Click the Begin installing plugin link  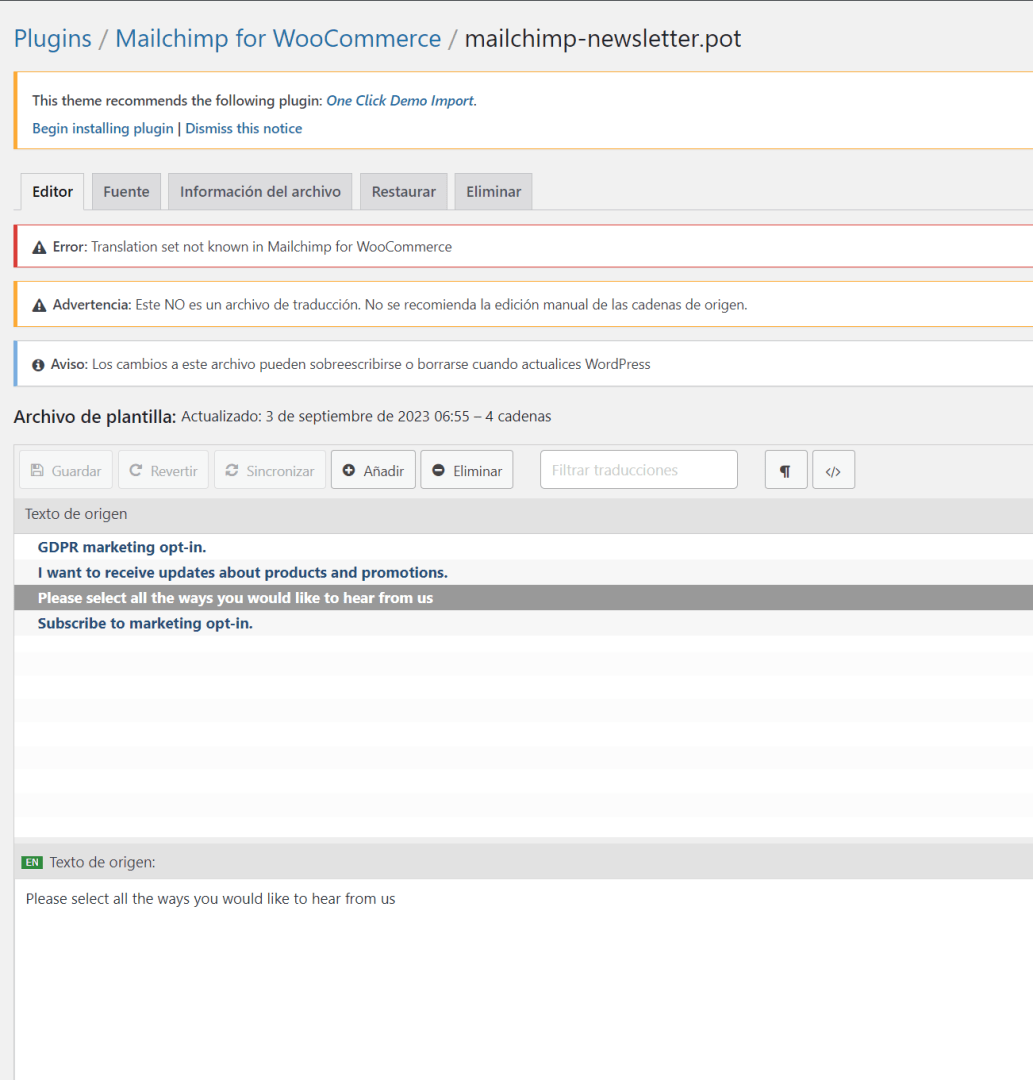point(103,128)
